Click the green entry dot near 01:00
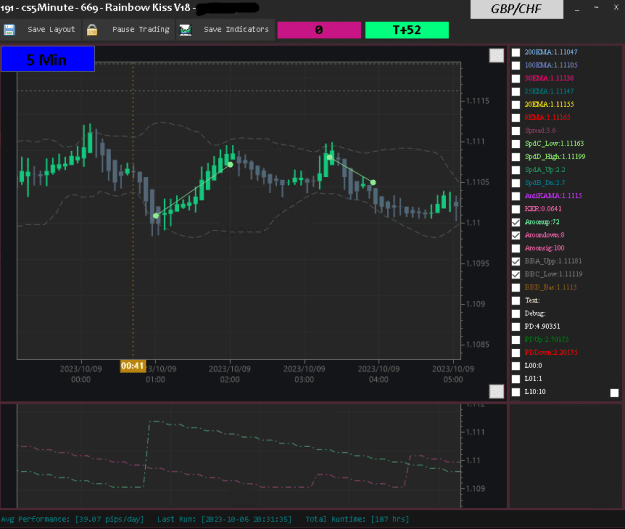The width and height of the screenshot is (625, 529). tap(156, 216)
